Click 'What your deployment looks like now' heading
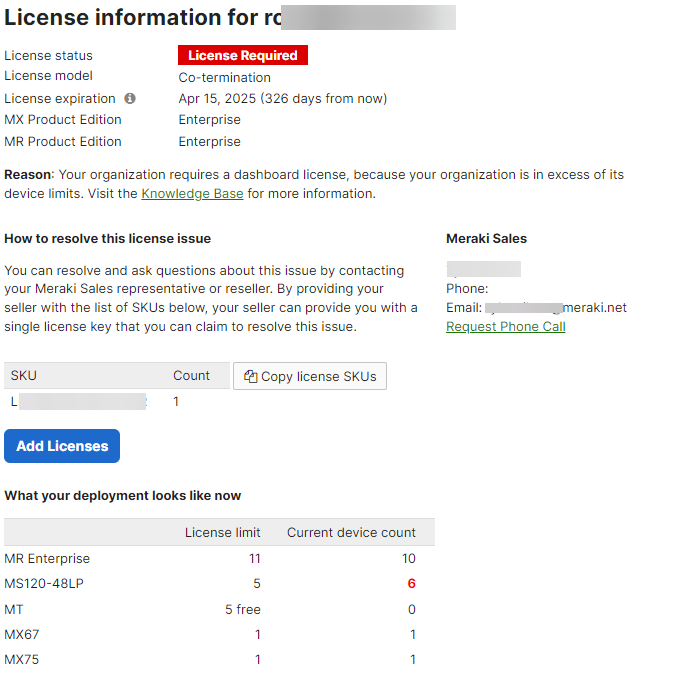Screen dimensions: 684x686 tap(123, 495)
